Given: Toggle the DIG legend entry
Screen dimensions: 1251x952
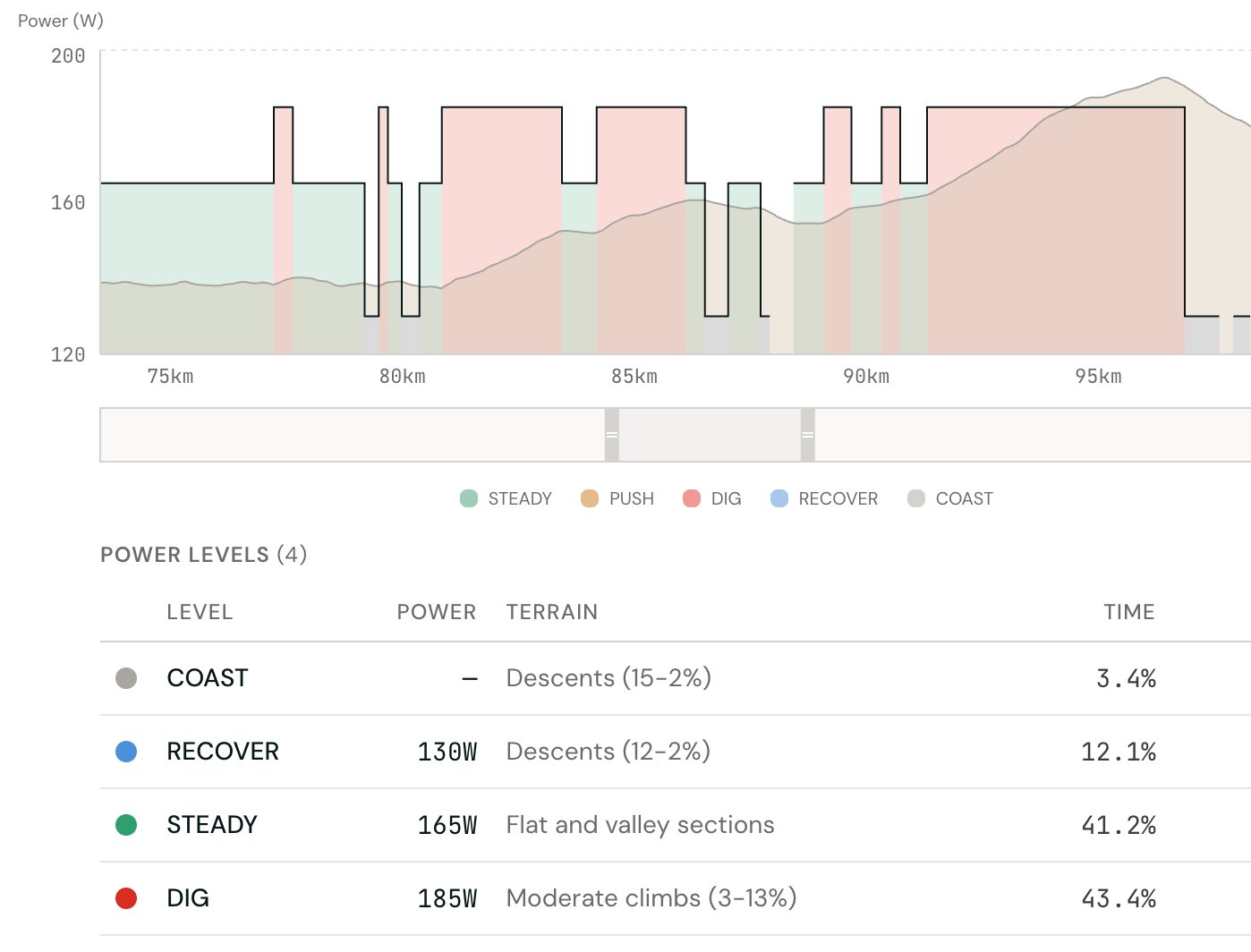Looking at the screenshot, I should (x=711, y=498).
